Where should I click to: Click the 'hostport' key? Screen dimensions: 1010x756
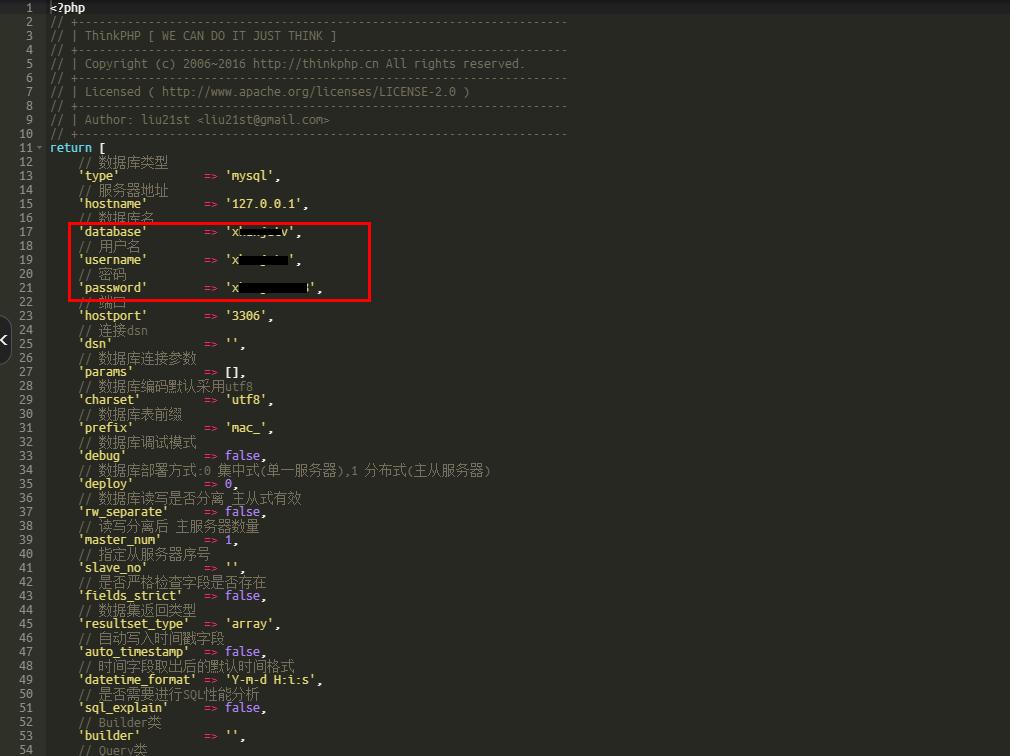coord(113,316)
